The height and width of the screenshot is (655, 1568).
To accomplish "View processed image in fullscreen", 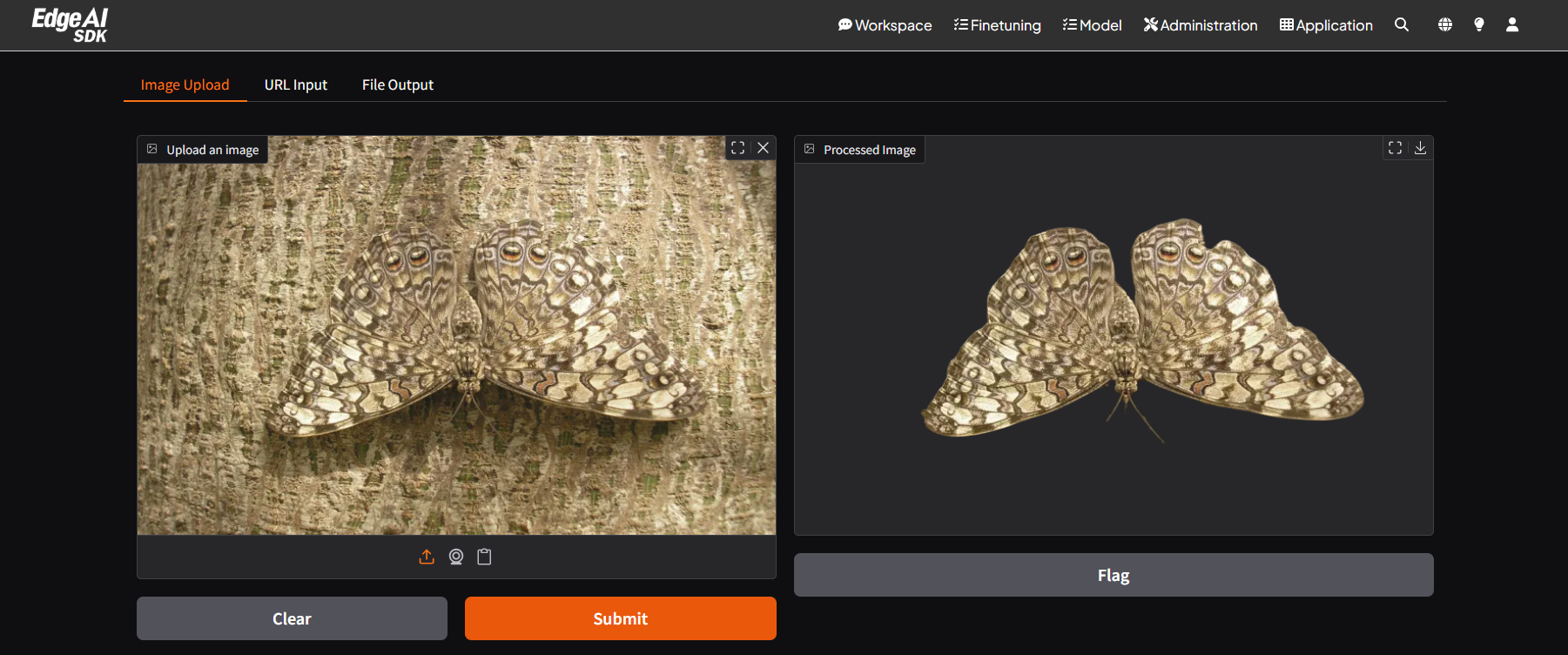I will click(1395, 148).
